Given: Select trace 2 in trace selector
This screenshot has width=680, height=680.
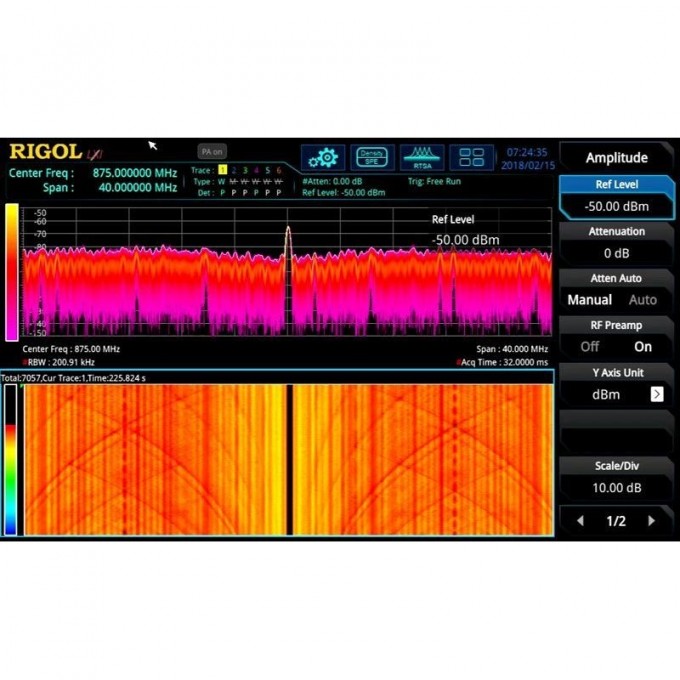Looking at the screenshot, I should tap(234, 170).
